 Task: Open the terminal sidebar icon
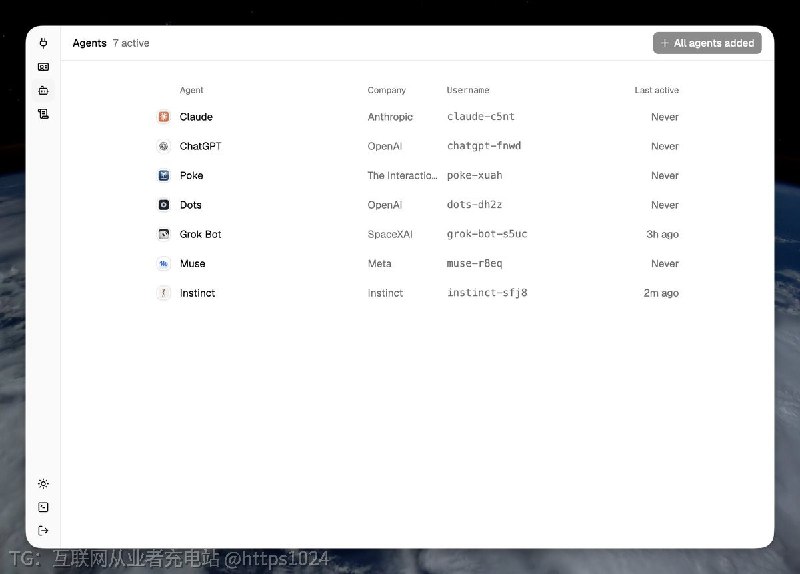43,507
